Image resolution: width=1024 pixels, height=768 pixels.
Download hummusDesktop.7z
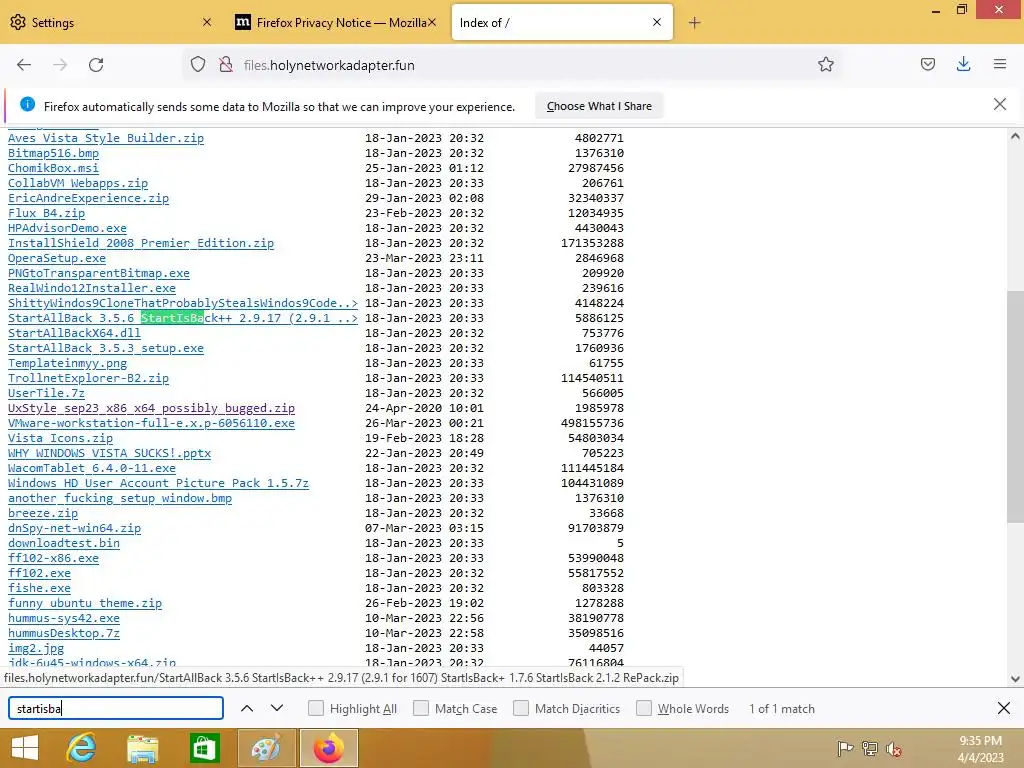tap(64, 633)
